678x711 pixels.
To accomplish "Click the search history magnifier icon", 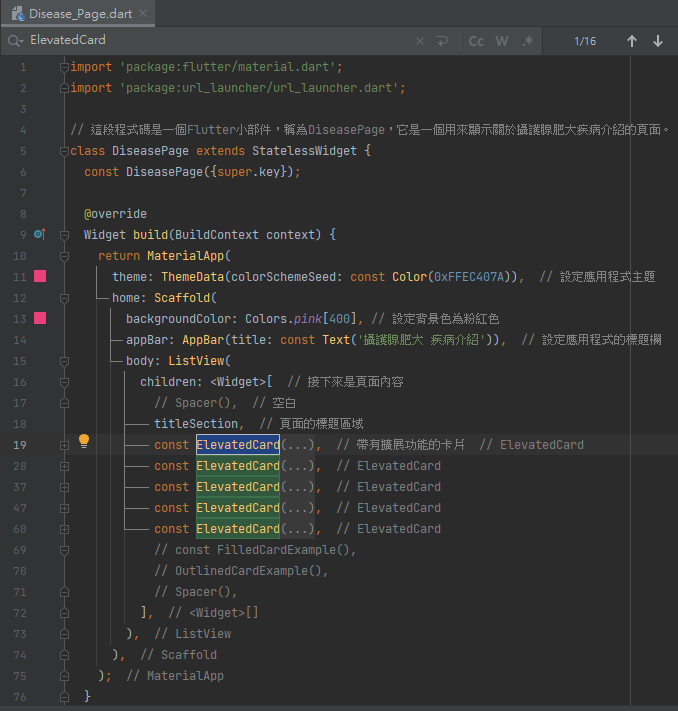I will pos(15,41).
